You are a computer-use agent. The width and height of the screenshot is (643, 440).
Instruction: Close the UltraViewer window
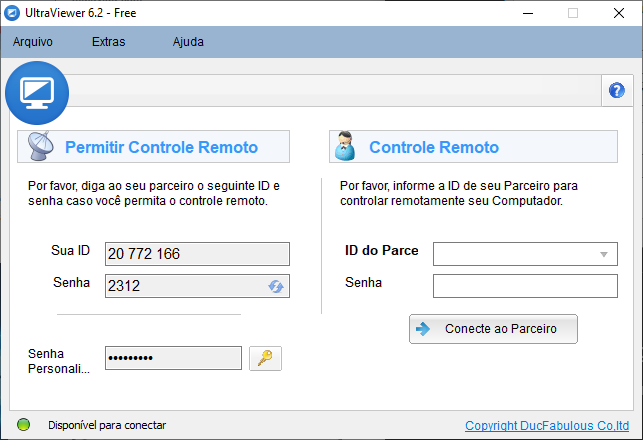pos(619,13)
